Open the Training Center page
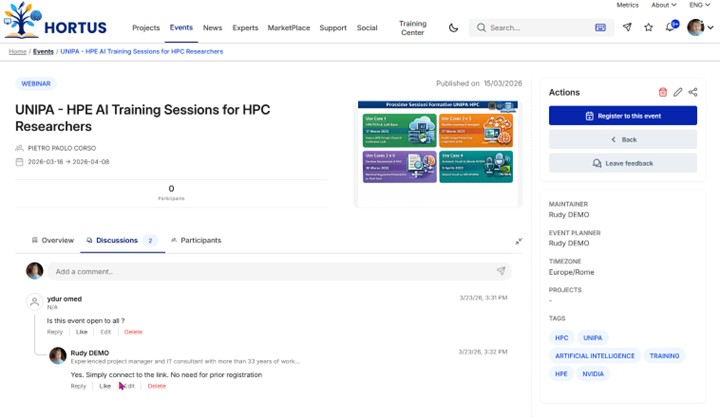This screenshot has height=417, width=720. 412,28
